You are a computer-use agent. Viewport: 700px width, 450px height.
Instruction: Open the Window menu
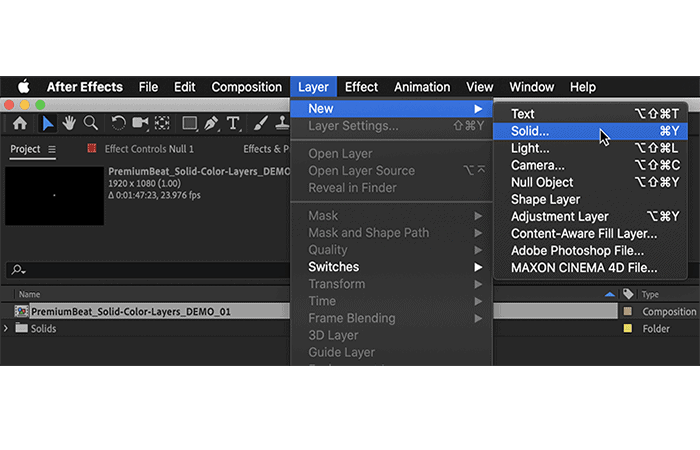pos(532,87)
